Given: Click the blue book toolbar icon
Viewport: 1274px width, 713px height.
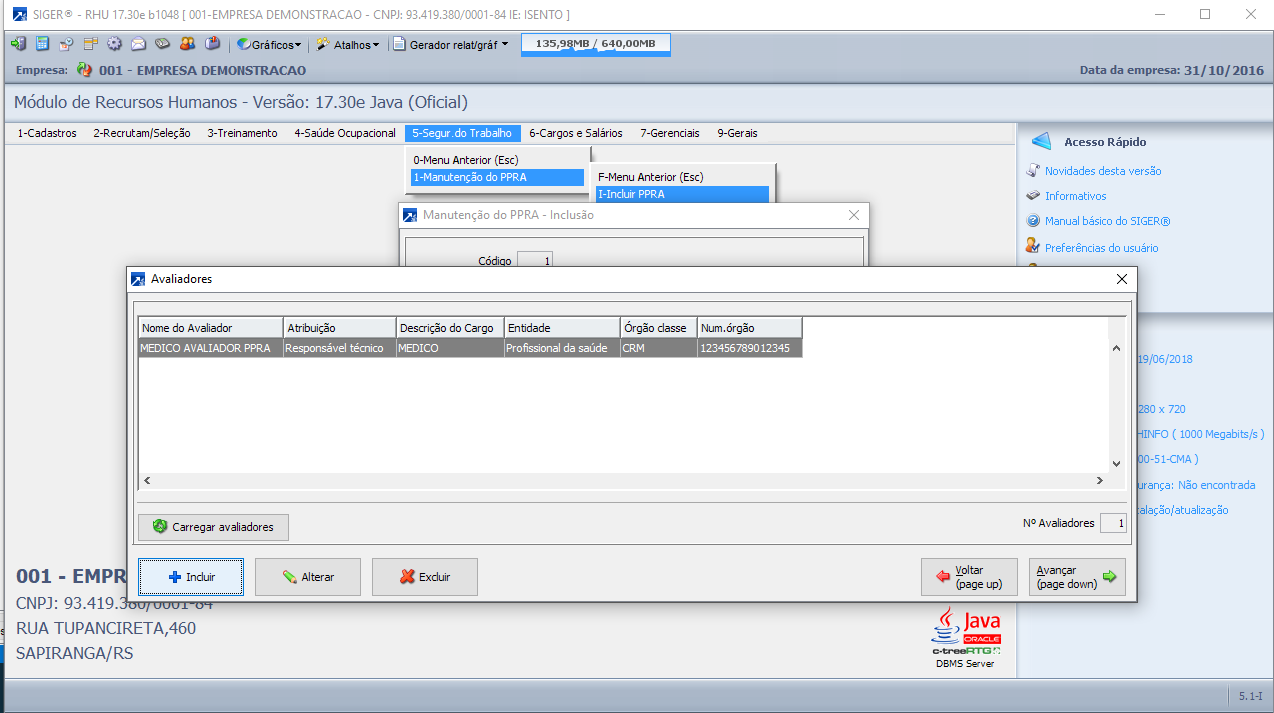Looking at the screenshot, I should [212, 44].
